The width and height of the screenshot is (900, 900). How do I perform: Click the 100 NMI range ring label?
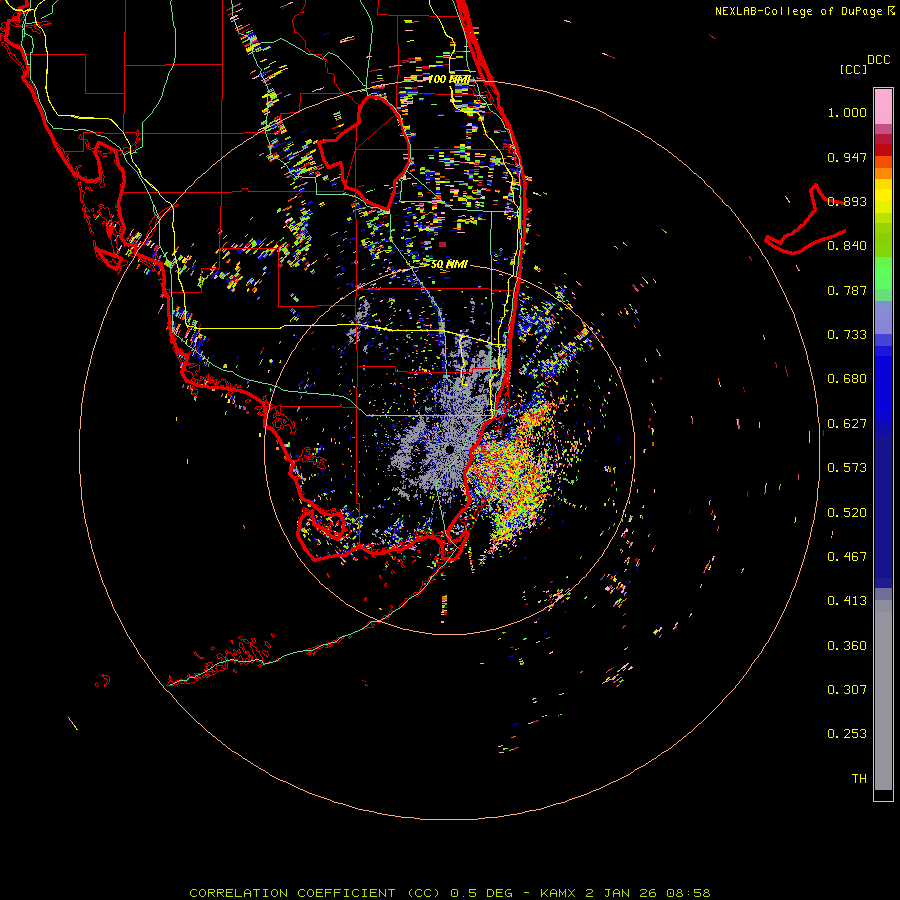click(x=449, y=79)
